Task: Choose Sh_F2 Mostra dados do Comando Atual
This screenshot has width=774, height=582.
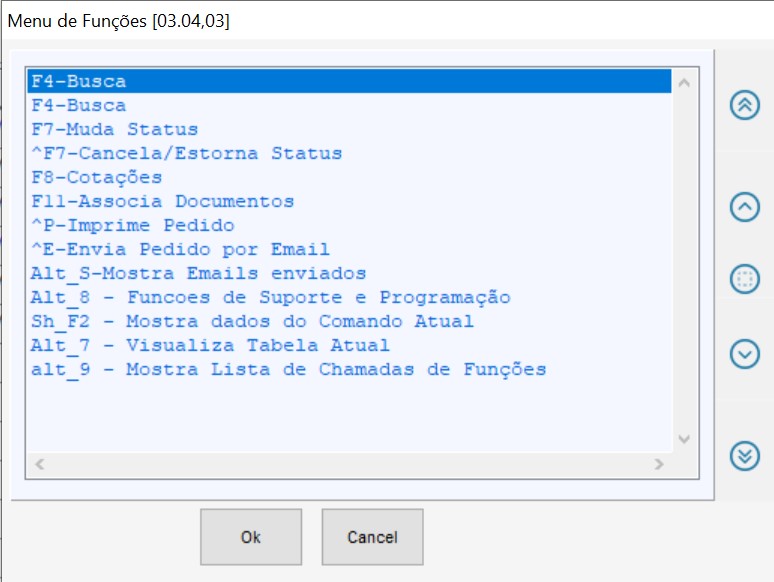Action: tap(252, 321)
